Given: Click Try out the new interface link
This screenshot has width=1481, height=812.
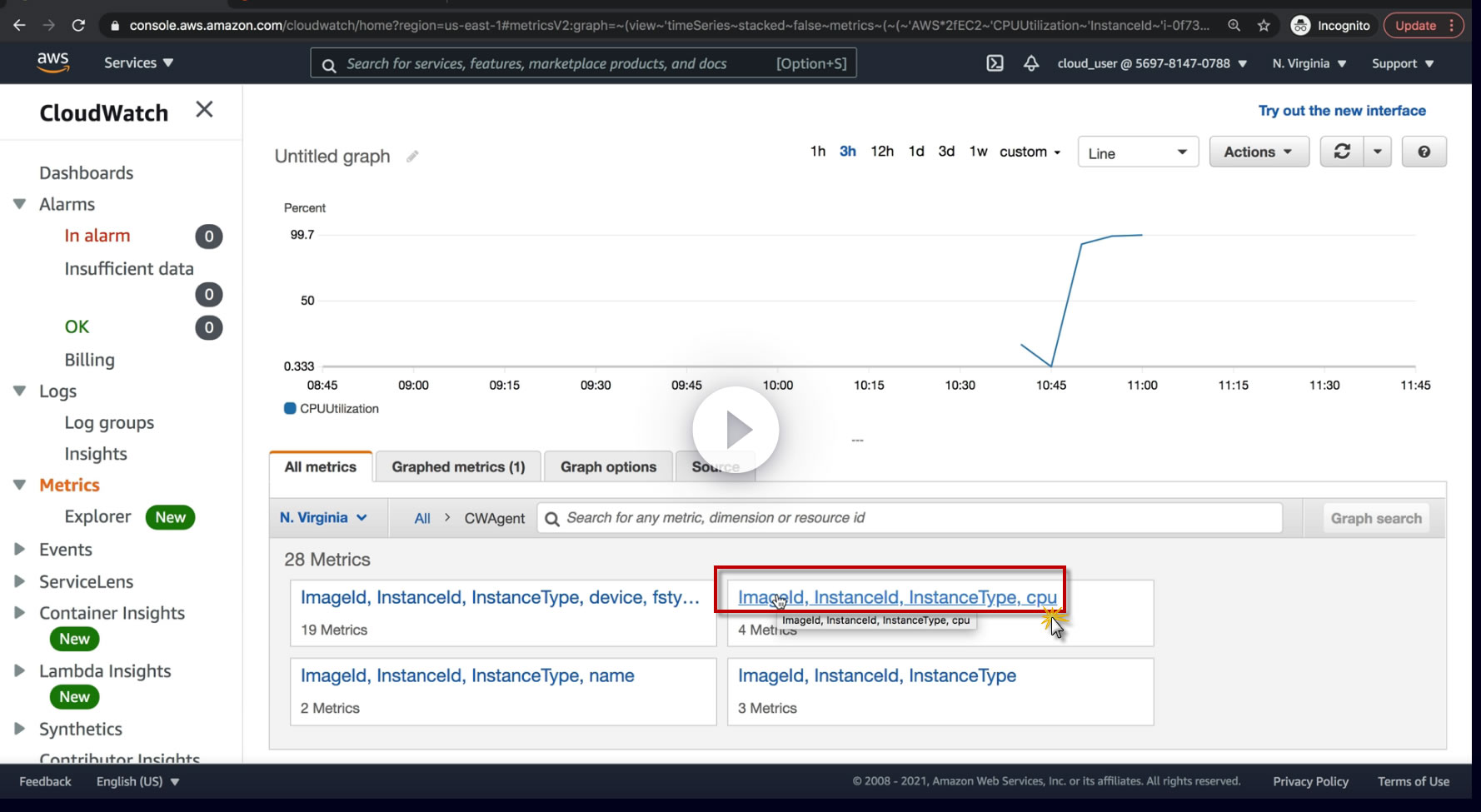Looking at the screenshot, I should coord(1342,111).
